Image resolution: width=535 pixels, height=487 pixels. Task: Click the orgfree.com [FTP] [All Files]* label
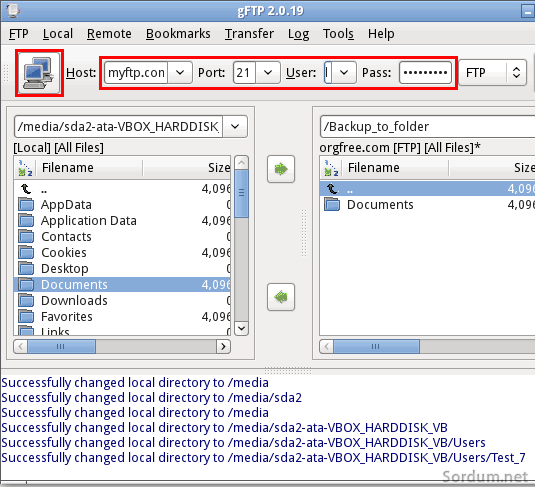coord(400,148)
